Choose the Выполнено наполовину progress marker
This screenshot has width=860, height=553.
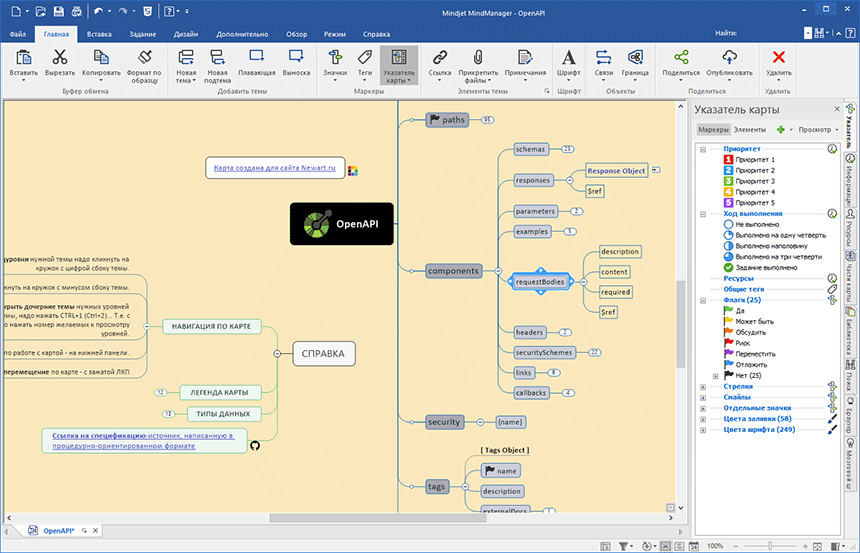[x=766, y=246]
